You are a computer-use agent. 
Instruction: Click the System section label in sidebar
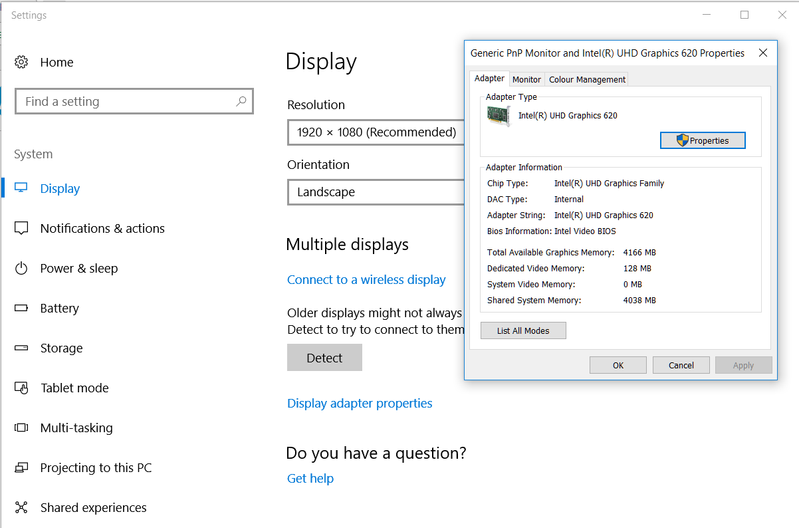click(x=33, y=154)
